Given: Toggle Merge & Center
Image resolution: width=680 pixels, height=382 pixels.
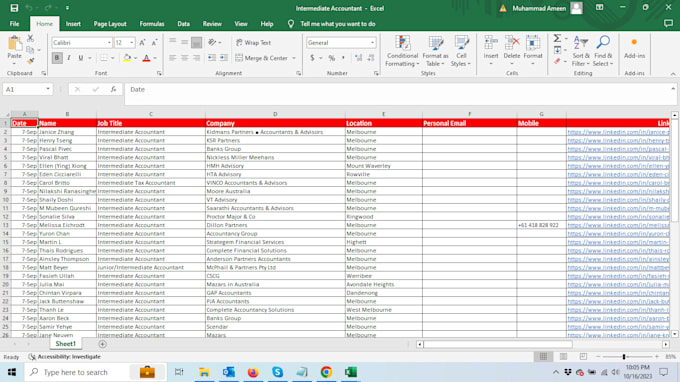Looking at the screenshot, I should 262,58.
